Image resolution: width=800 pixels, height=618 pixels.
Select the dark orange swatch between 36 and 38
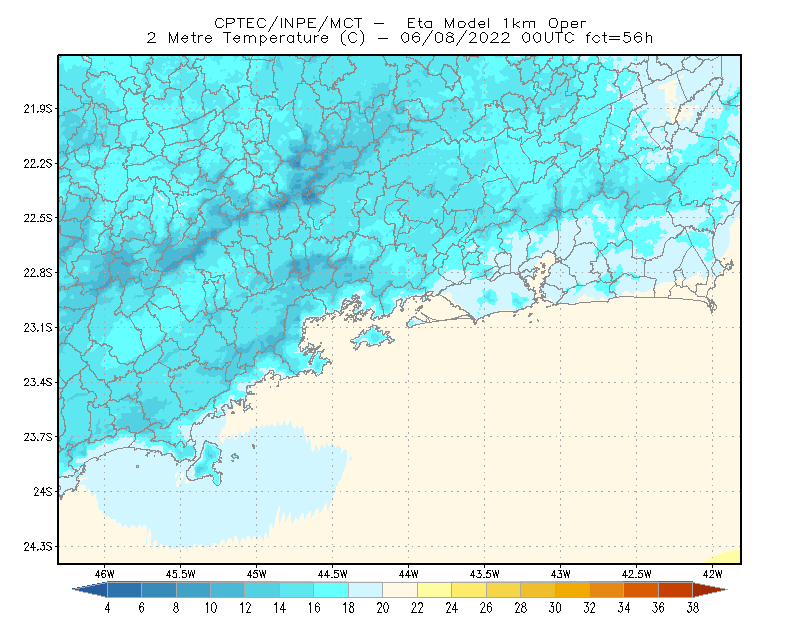pyautogui.click(x=676, y=589)
